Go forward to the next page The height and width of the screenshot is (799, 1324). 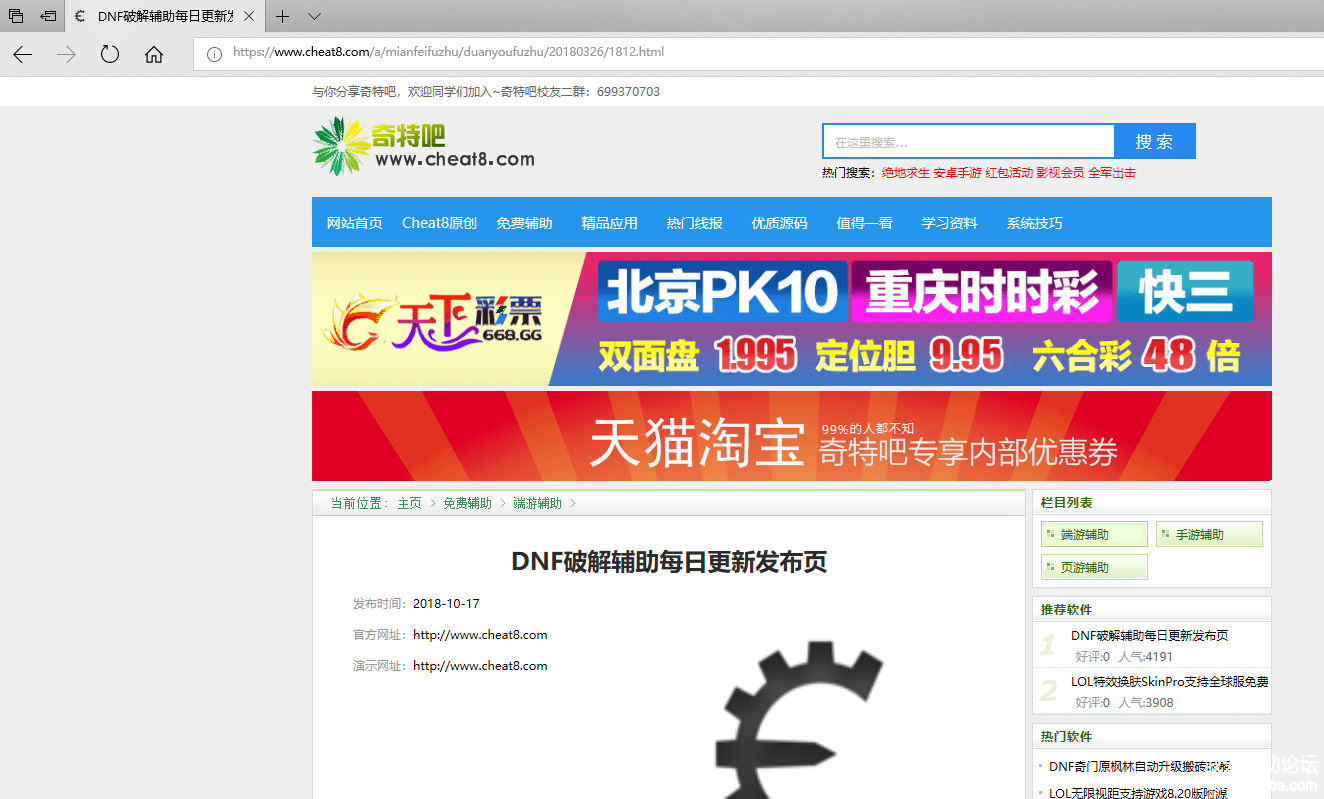pos(67,54)
